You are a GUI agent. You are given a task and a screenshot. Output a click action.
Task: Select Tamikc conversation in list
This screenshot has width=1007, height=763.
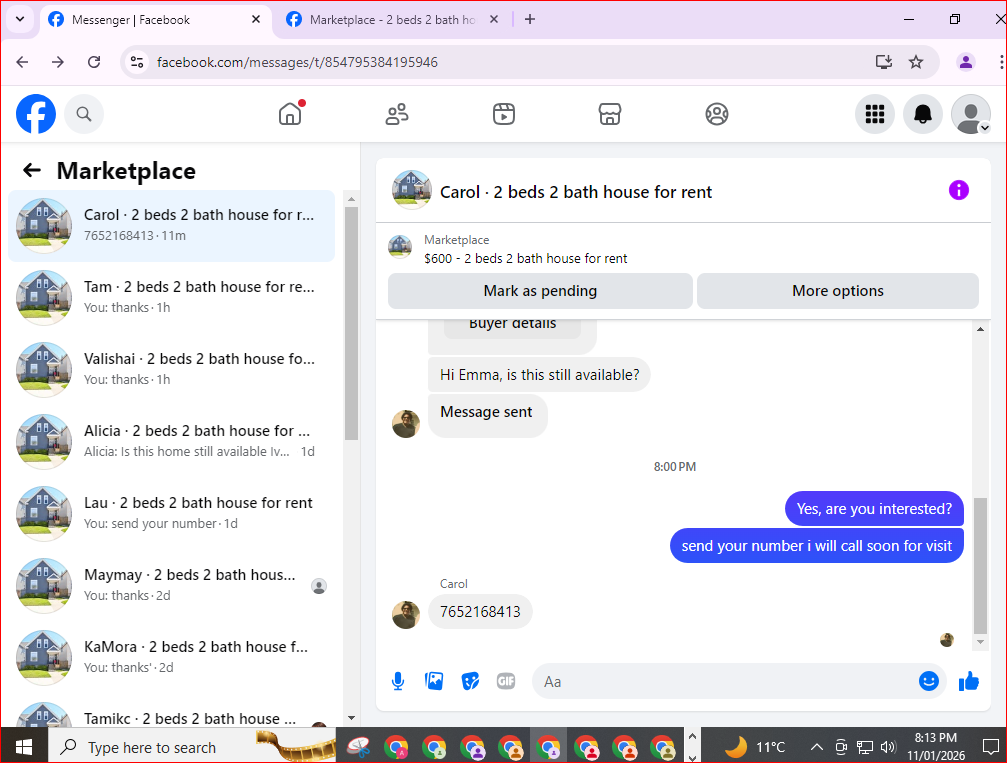(x=171, y=714)
